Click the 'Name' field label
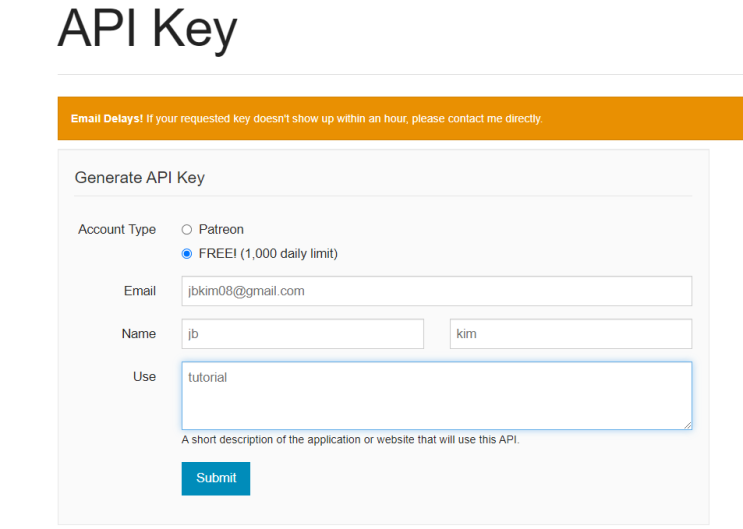743x529 pixels. (x=139, y=334)
